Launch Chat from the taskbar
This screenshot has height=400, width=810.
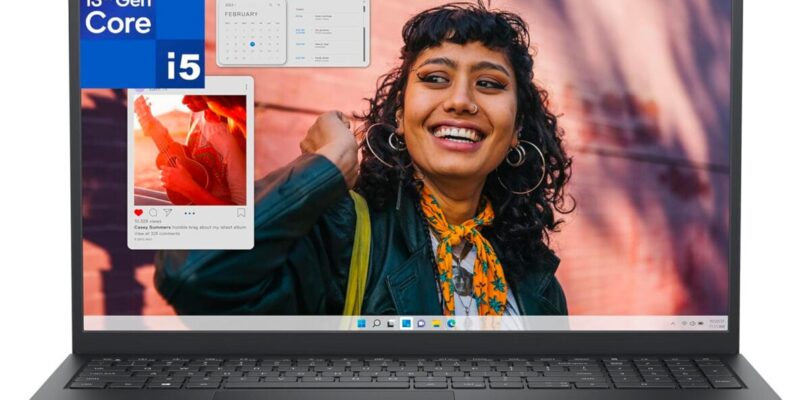coord(422,324)
